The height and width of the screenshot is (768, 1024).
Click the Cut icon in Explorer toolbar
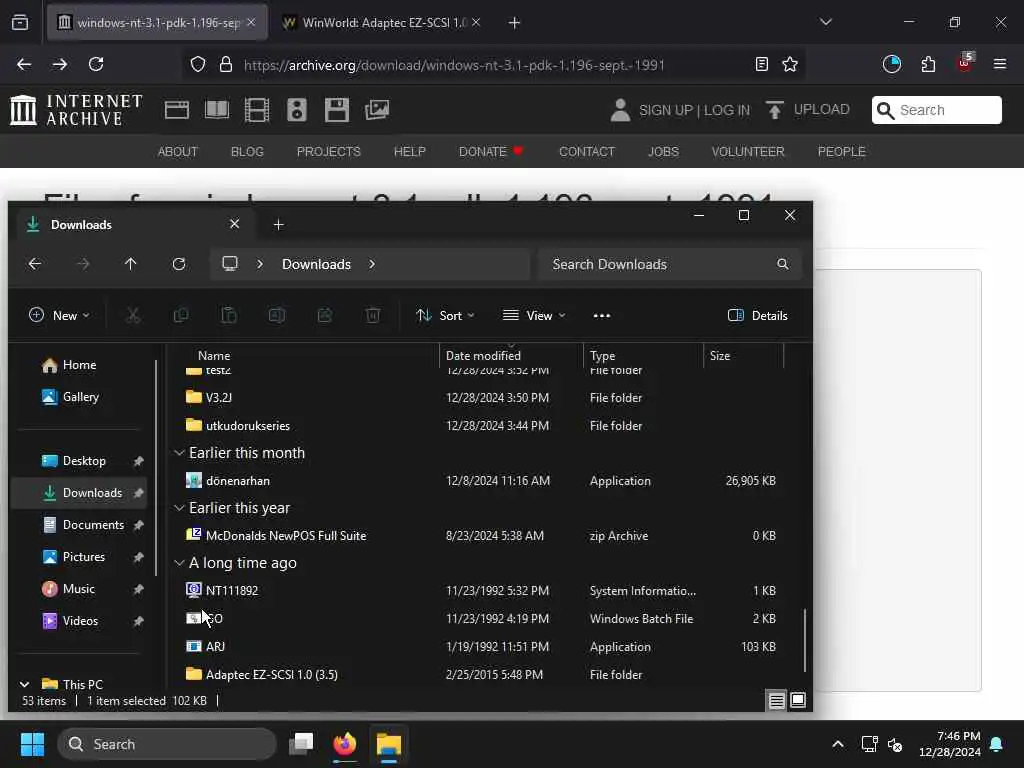(x=133, y=315)
